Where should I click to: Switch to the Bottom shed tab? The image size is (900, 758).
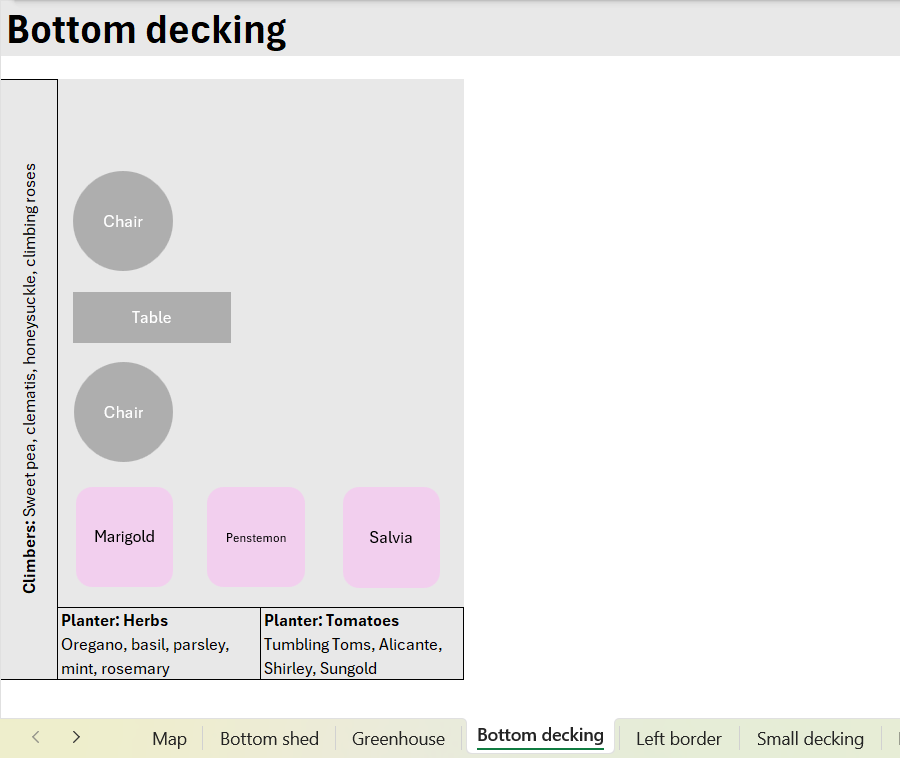pyautogui.click(x=269, y=738)
